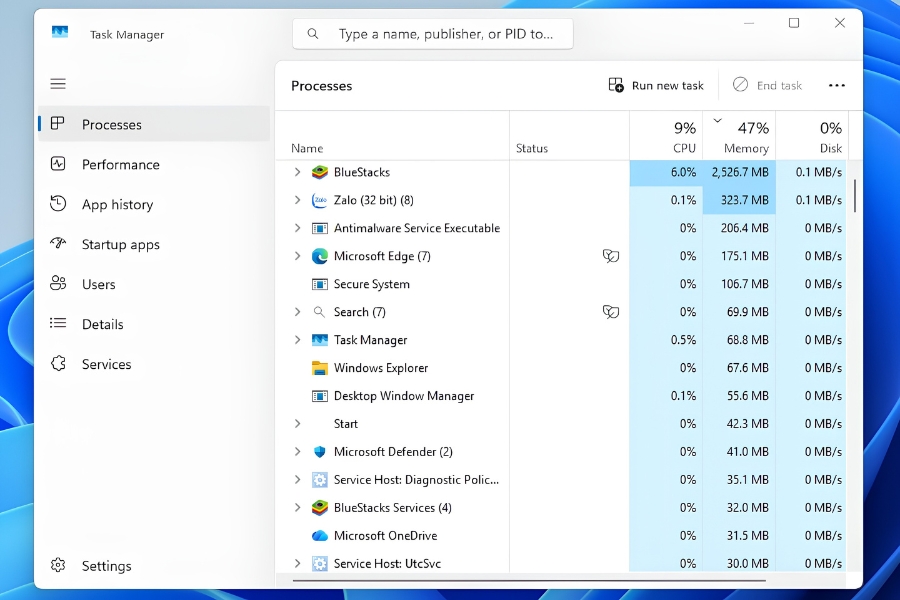900x600 pixels.
Task: Click the Users people icon
Action: tap(58, 283)
